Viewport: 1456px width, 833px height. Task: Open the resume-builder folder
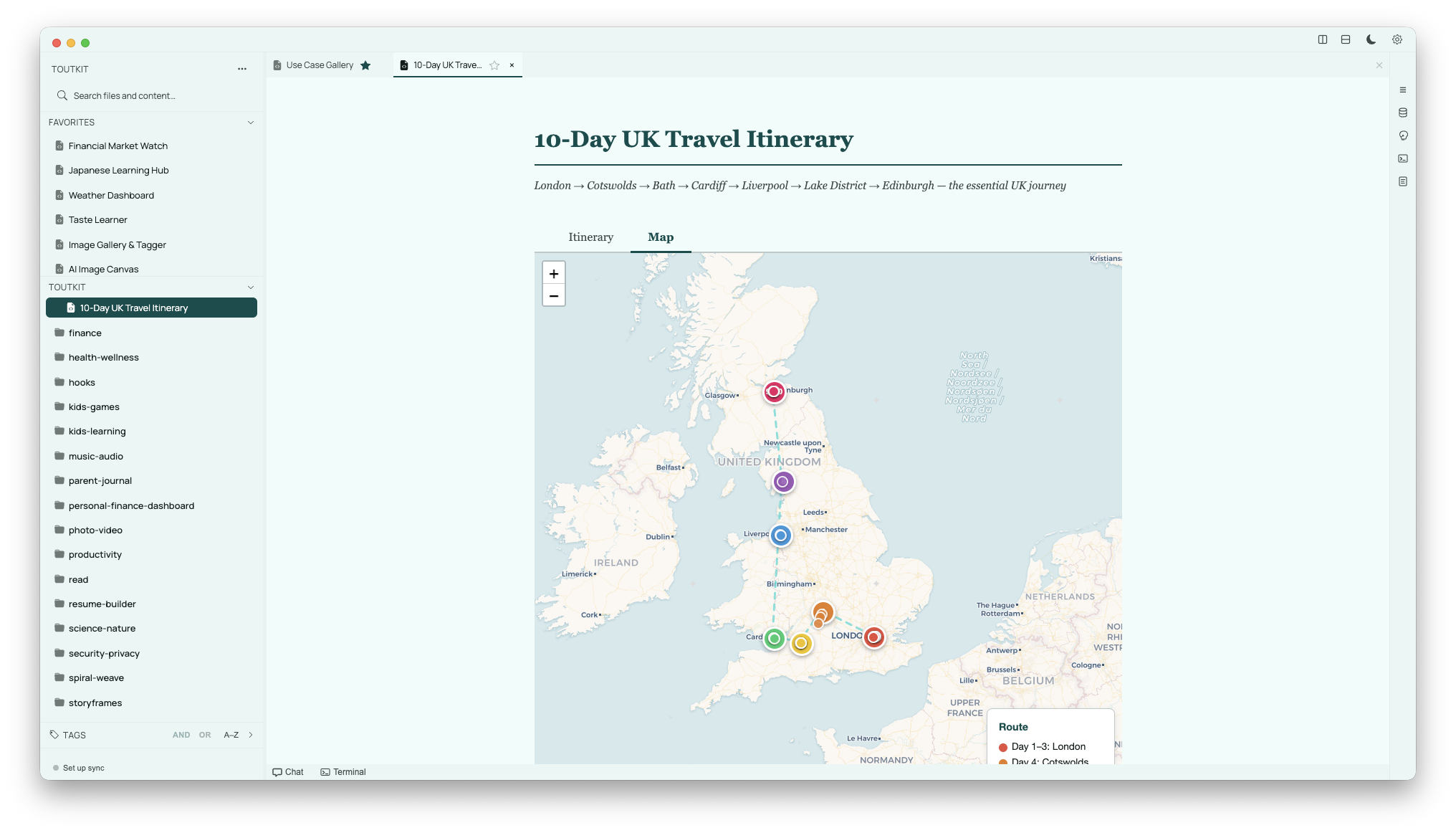pos(152,604)
